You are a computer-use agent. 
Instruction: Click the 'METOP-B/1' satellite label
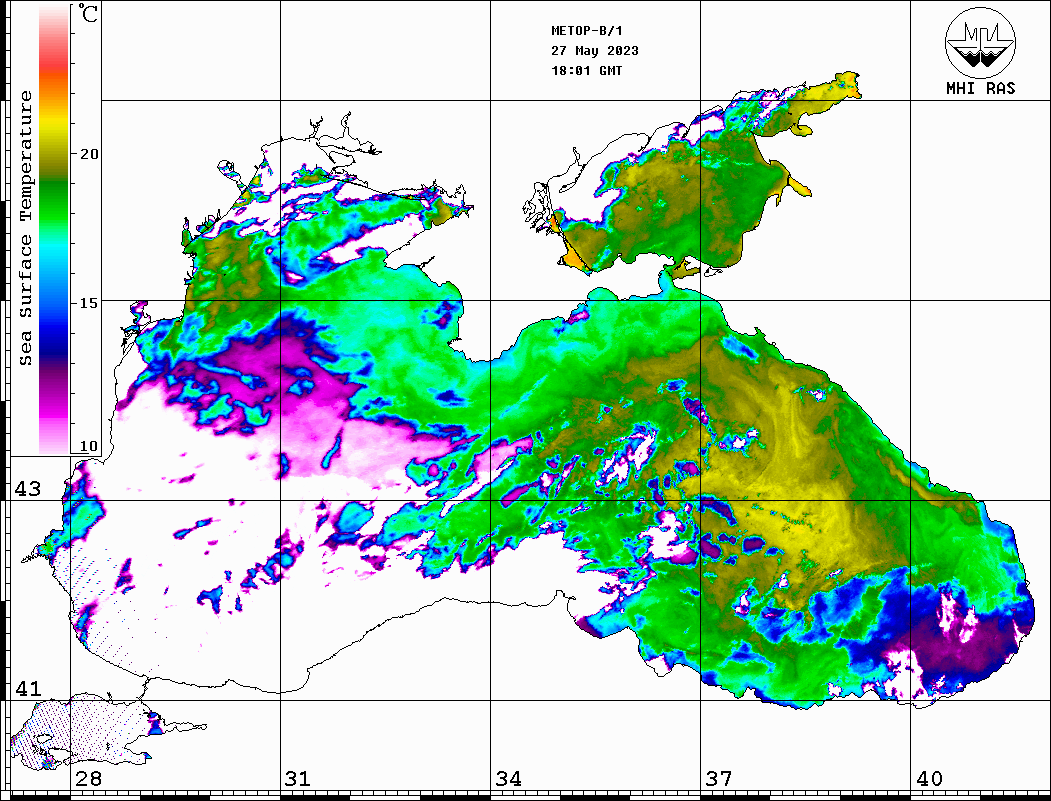[x=587, y=31]
